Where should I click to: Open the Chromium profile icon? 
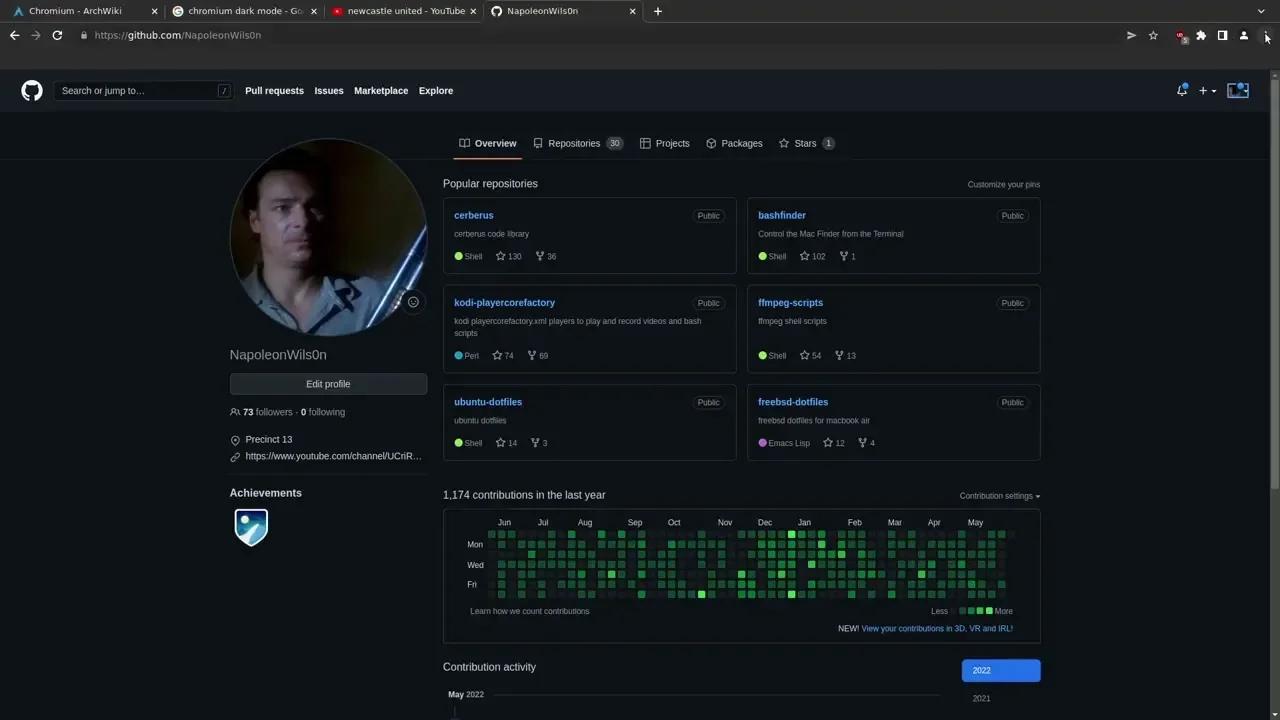coord(1244,35)
